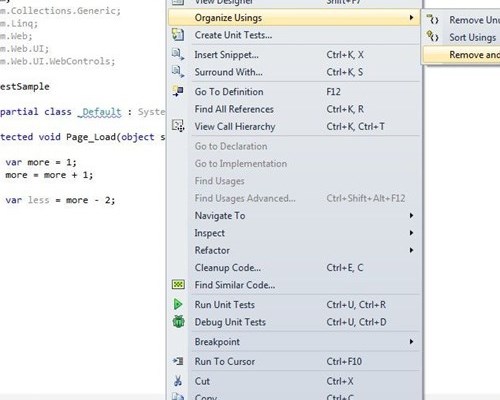Screen dimensions: 500x400
Task: Click the grayed Find Usages Advanced... entry
Action: 294,198
